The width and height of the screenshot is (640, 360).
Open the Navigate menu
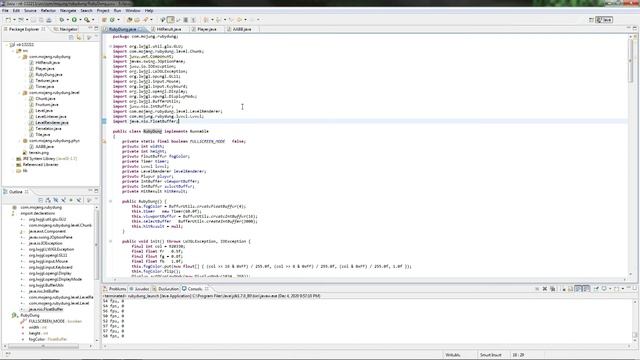pos(68,10)
